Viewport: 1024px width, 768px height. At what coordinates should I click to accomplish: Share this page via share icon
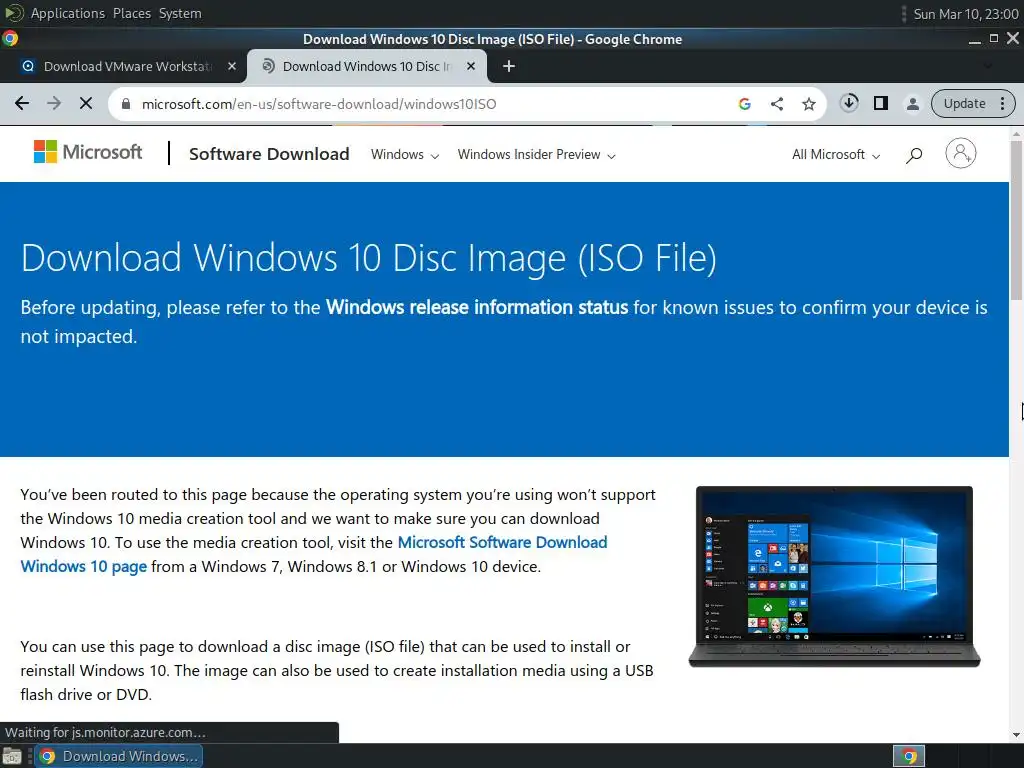tap(776, 104)
